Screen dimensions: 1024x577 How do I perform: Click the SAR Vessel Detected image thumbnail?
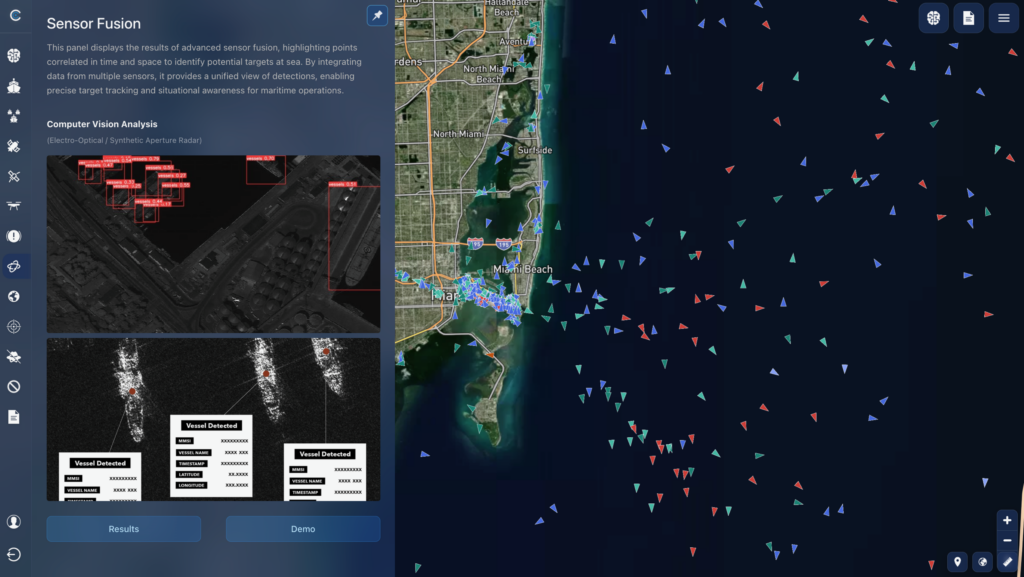pos(213,419)
